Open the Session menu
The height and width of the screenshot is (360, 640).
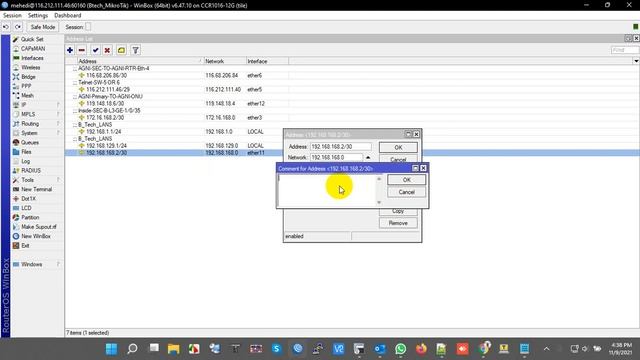pos(12,16)
